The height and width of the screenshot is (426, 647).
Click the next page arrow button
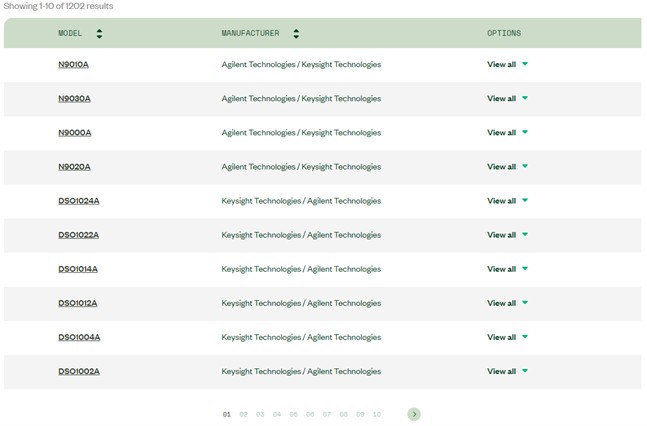414,414
